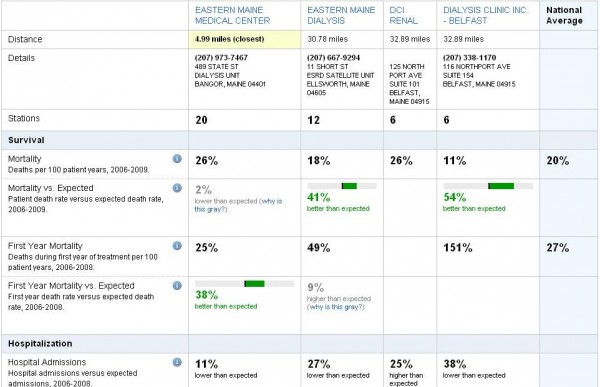
Task: Click the Hospital Admissions info icon
Action: [177, 362]
